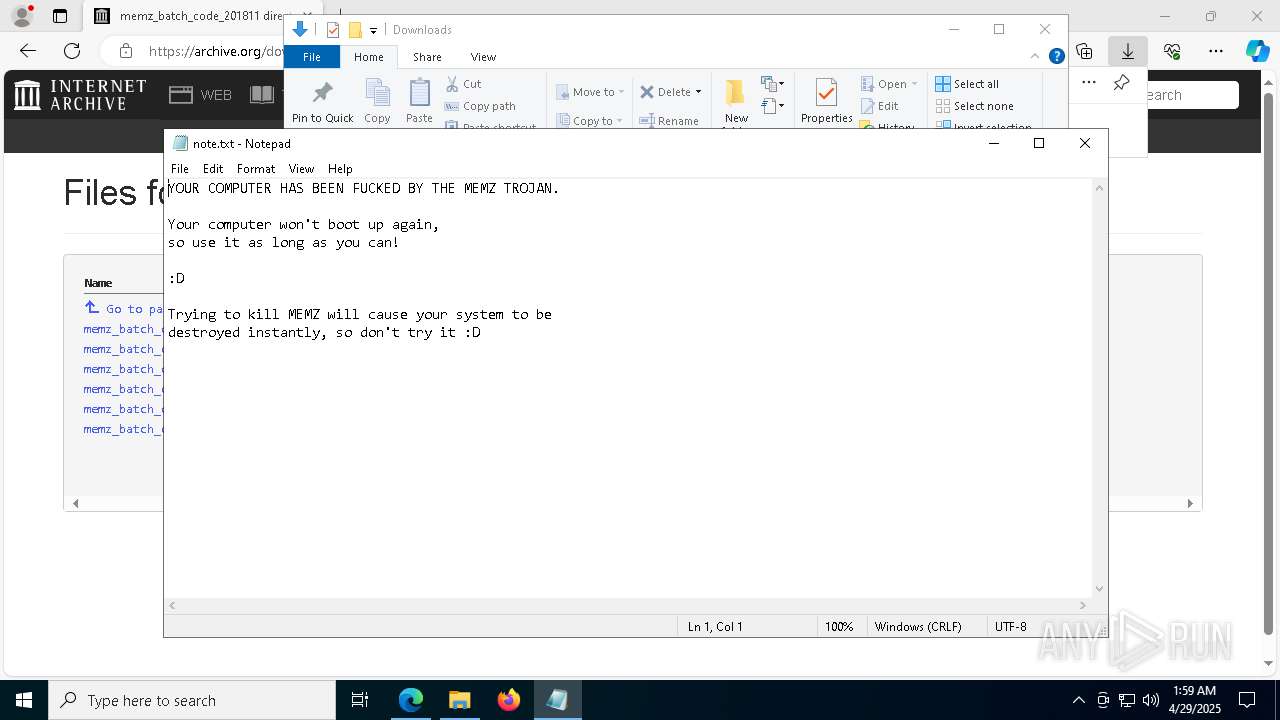This screenshot has height=720, width=1280.
Task: Open the blue File tab in File Explorer
Action: point(312,57)
